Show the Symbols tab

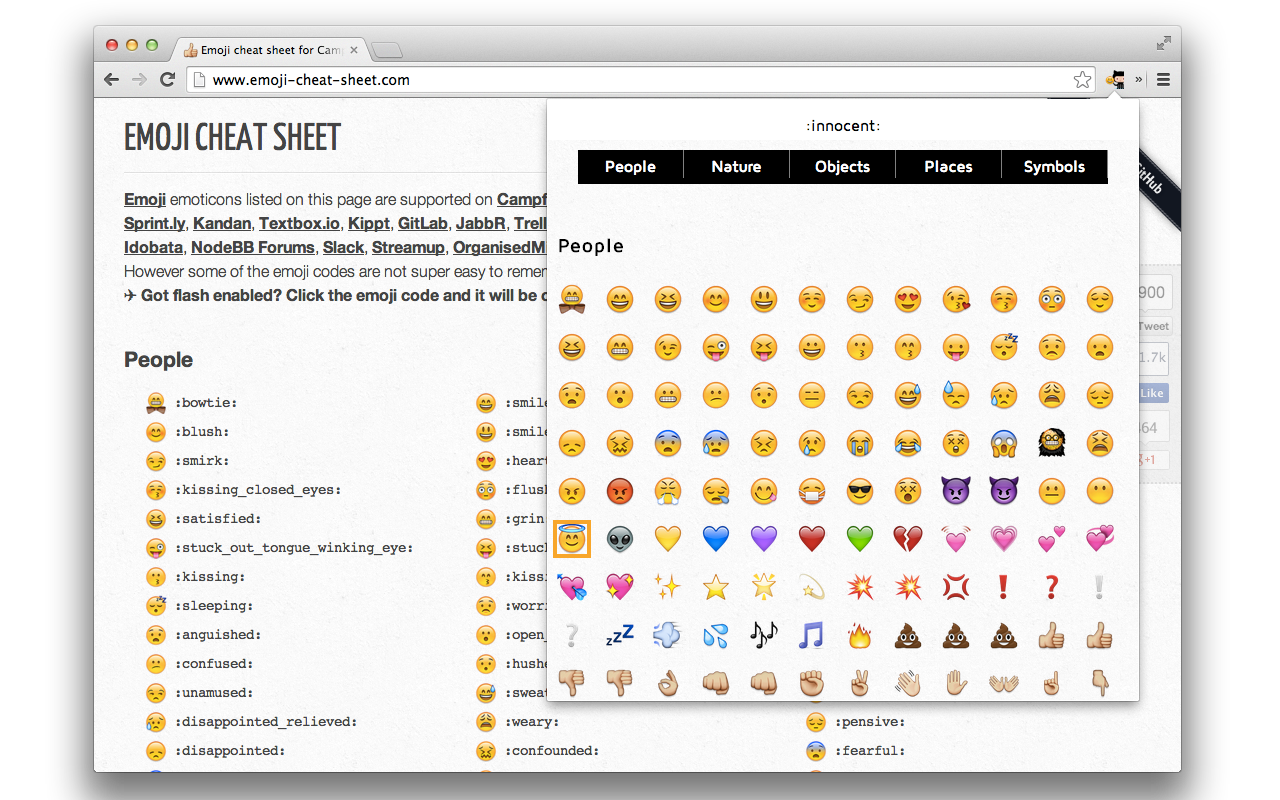(1054, 167)
